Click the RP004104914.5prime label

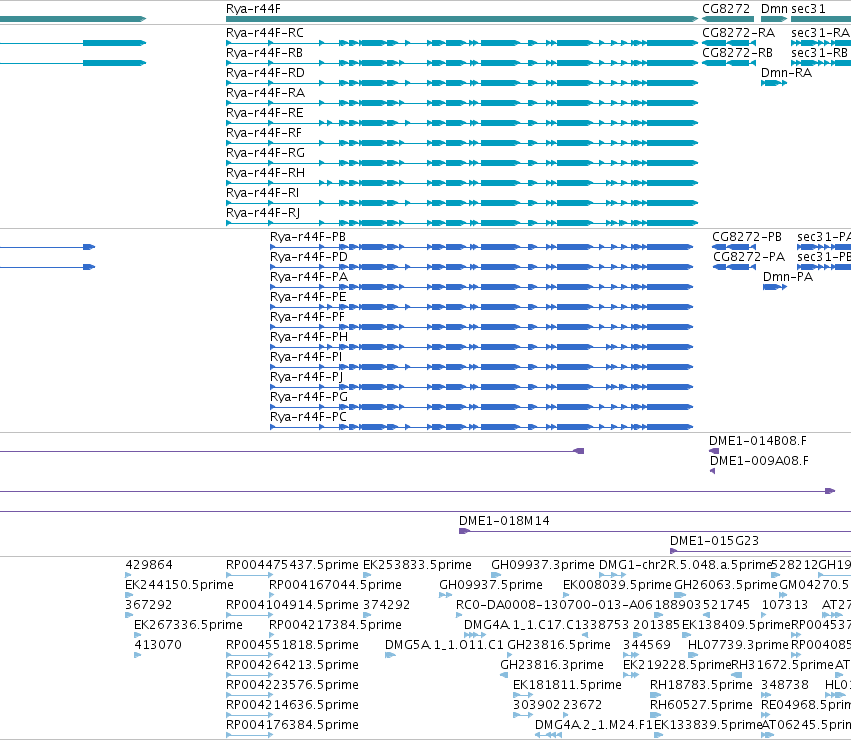[x=293, y=605]
